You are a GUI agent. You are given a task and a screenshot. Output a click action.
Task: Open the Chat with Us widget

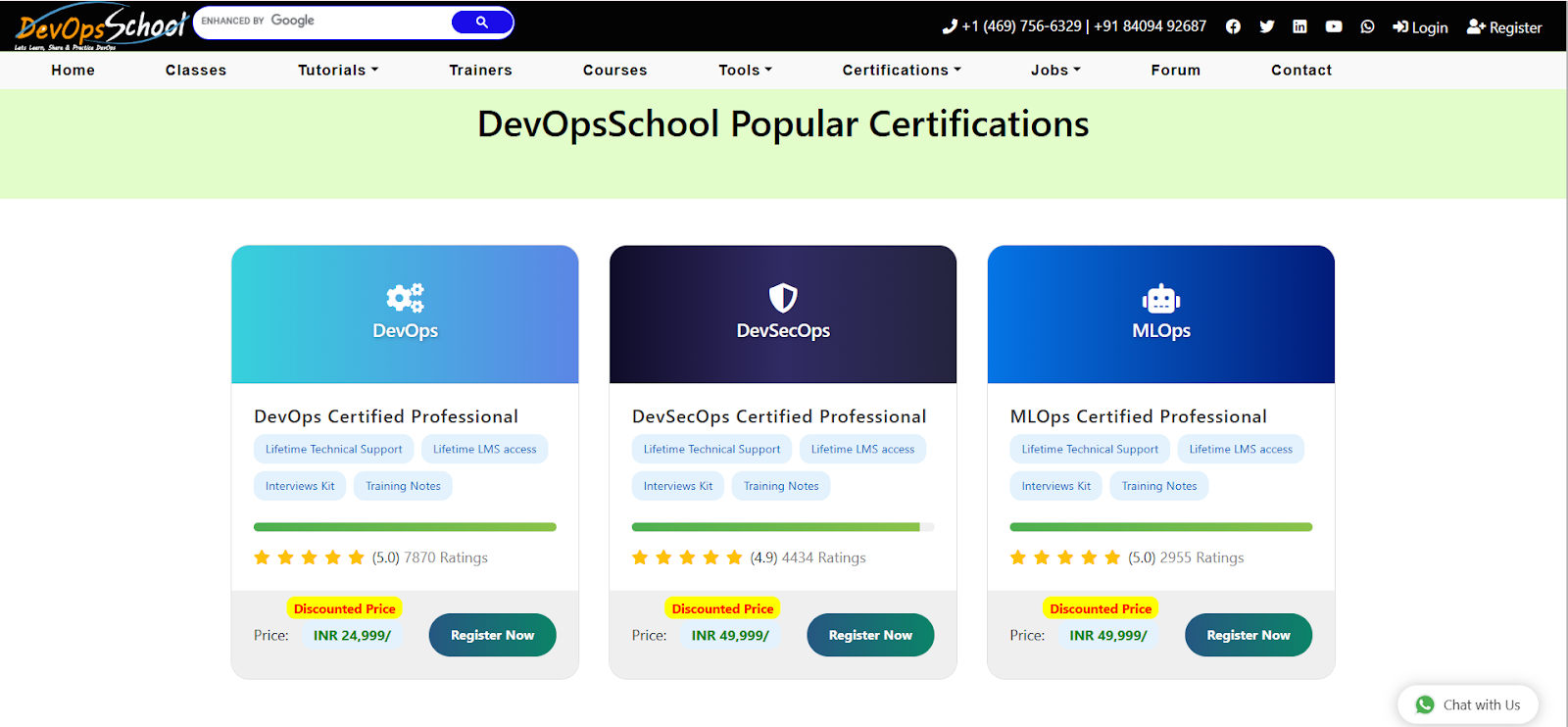click(1468, 704)
